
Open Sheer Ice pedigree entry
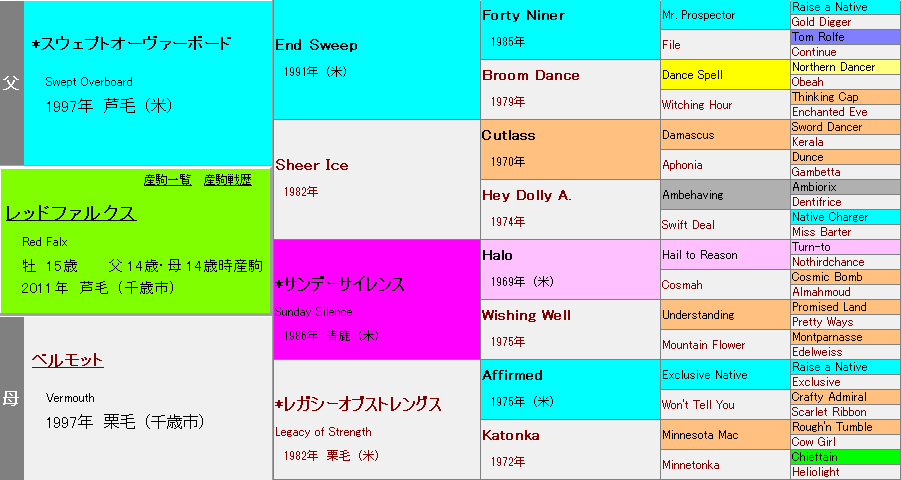tap(311, 165)
